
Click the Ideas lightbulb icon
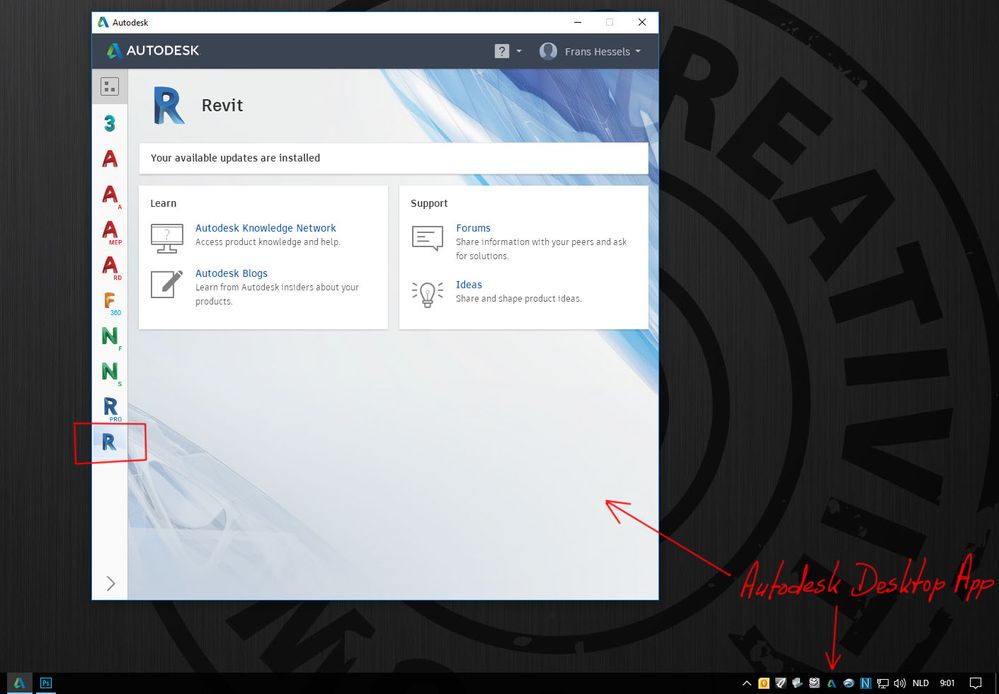(428, 294)
